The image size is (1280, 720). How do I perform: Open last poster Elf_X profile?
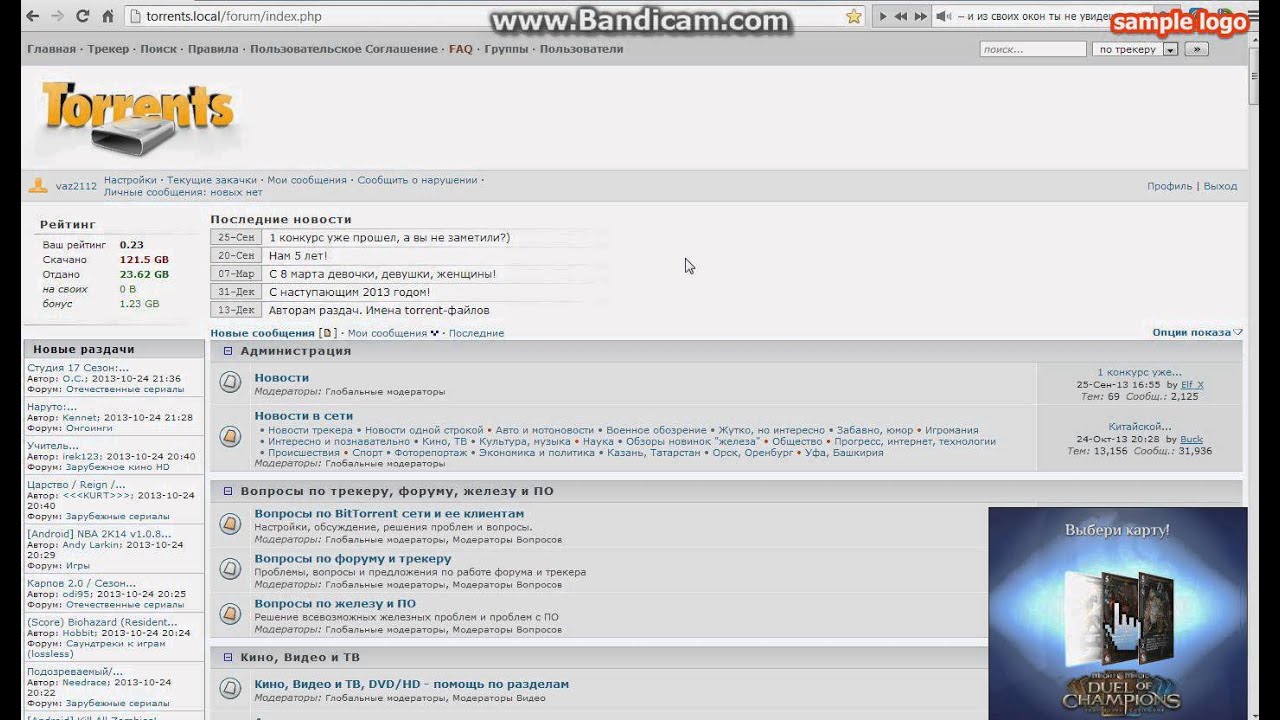pos(1192,385)
